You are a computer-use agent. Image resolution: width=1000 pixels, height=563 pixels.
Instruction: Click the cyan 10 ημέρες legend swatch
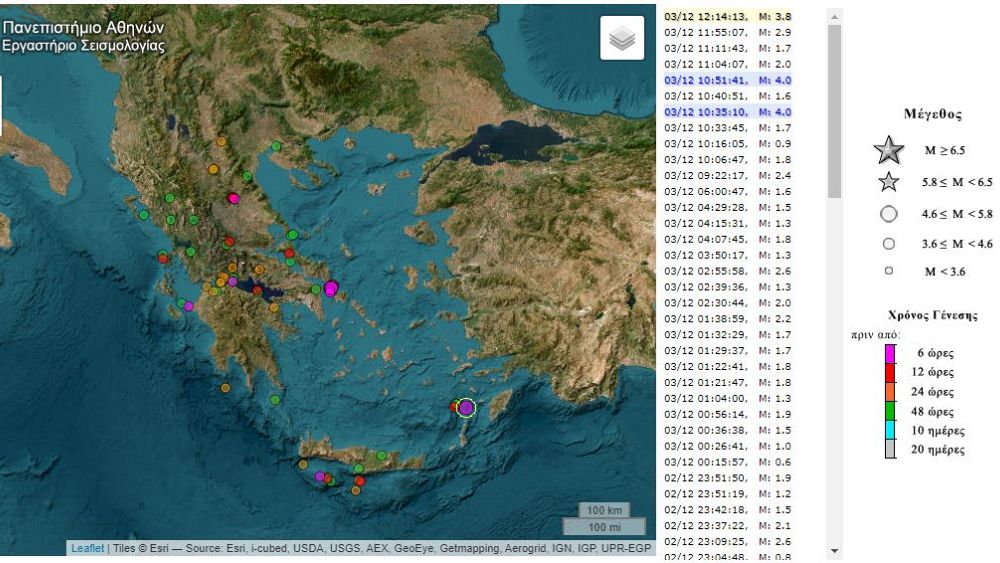pos(889,431)
